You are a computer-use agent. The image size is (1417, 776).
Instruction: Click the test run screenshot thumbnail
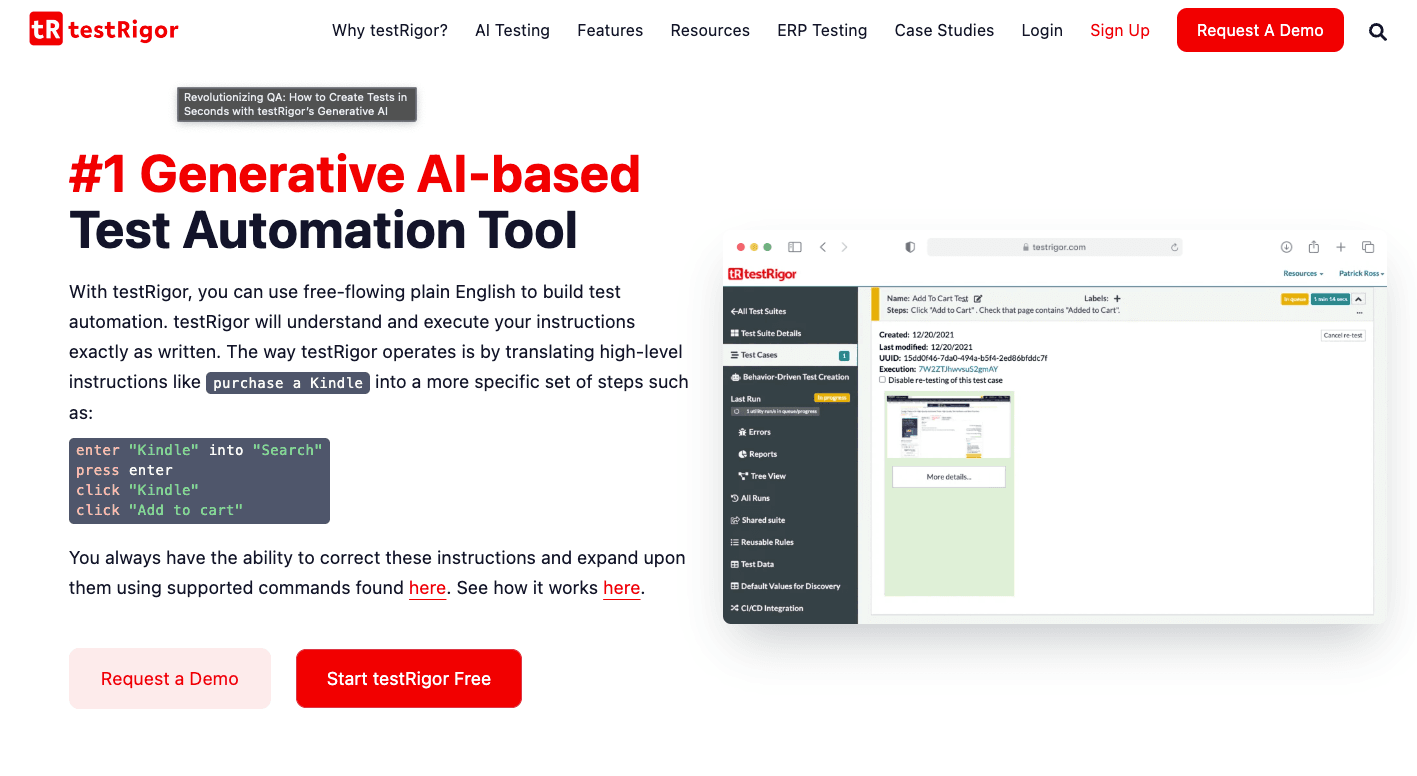click(948, 426)
